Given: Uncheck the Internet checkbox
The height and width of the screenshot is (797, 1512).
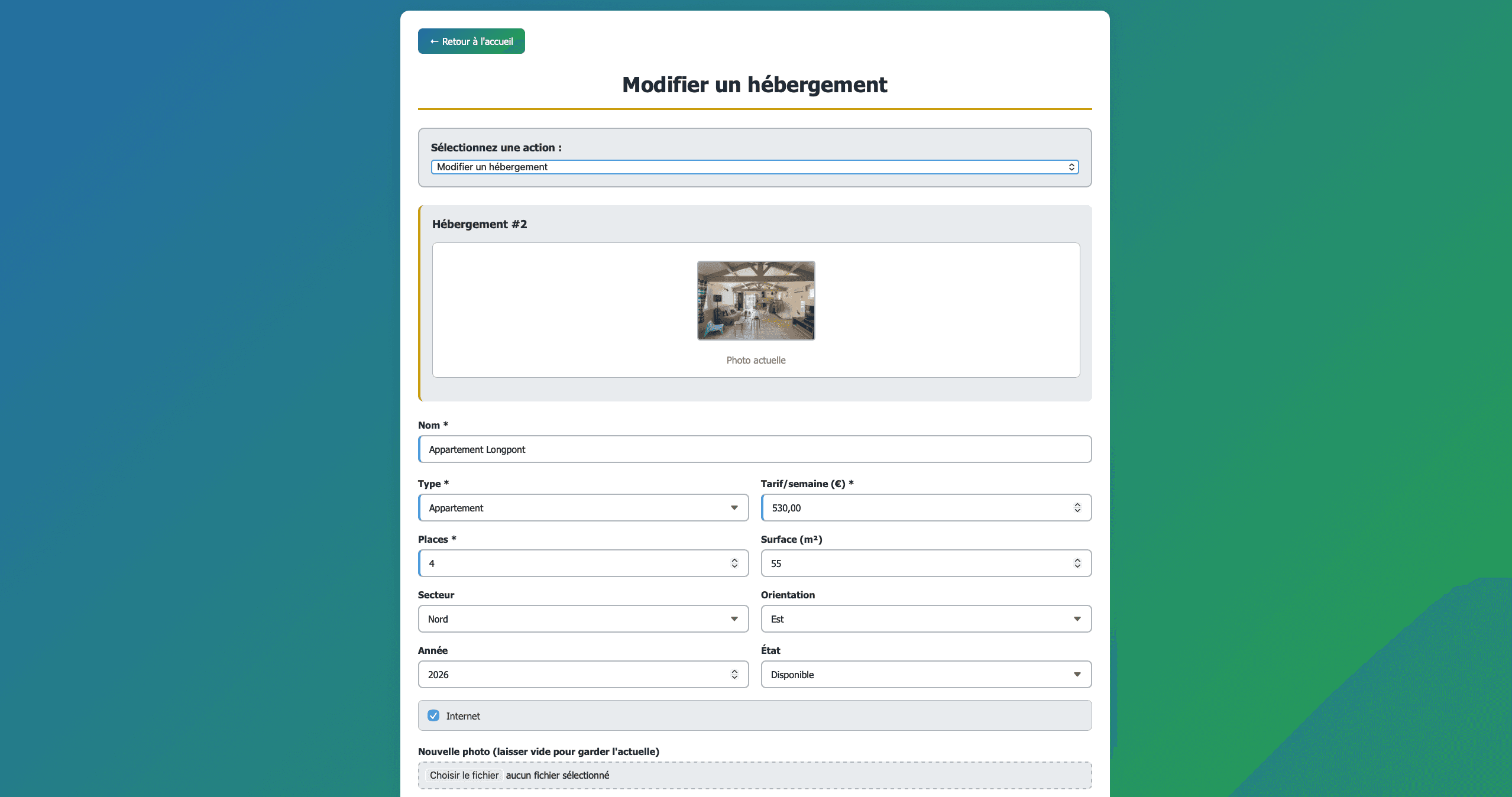Looking at the screenshot, I should tap(433, 716).
